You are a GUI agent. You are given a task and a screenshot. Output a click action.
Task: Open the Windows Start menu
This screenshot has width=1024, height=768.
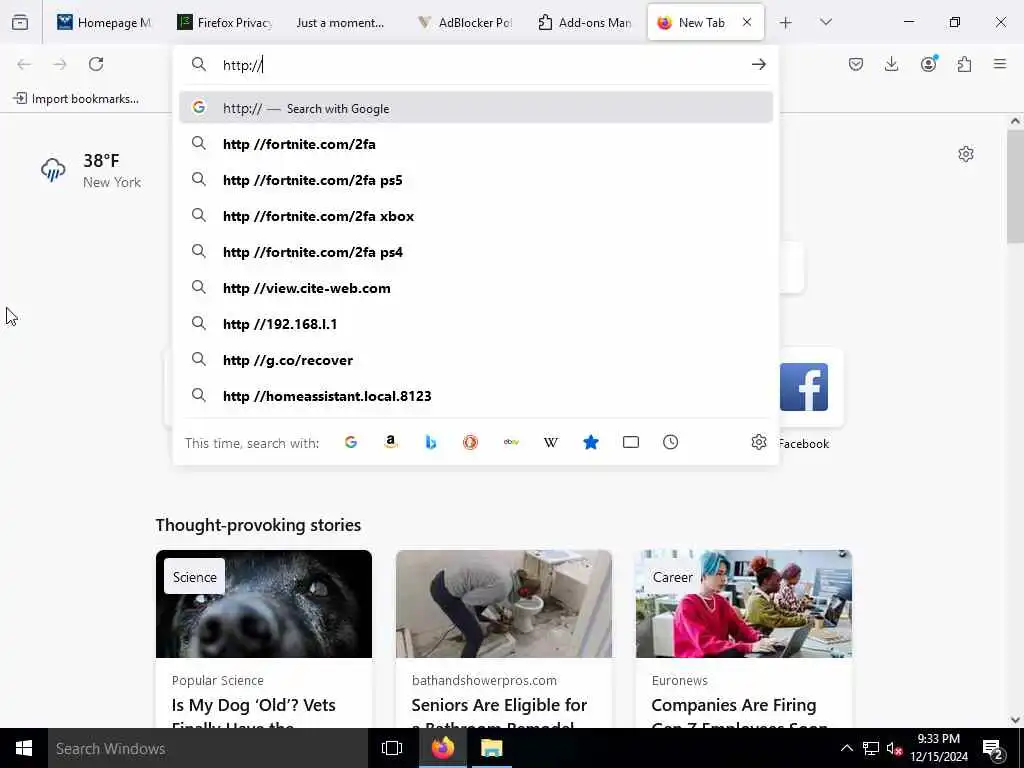click(x=24, y=748)
